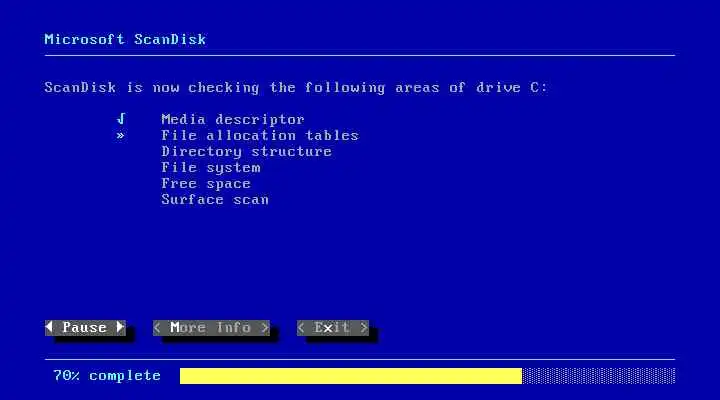Select the Exit button
Viewport: 720px width, 400px height.
[333, 328]
